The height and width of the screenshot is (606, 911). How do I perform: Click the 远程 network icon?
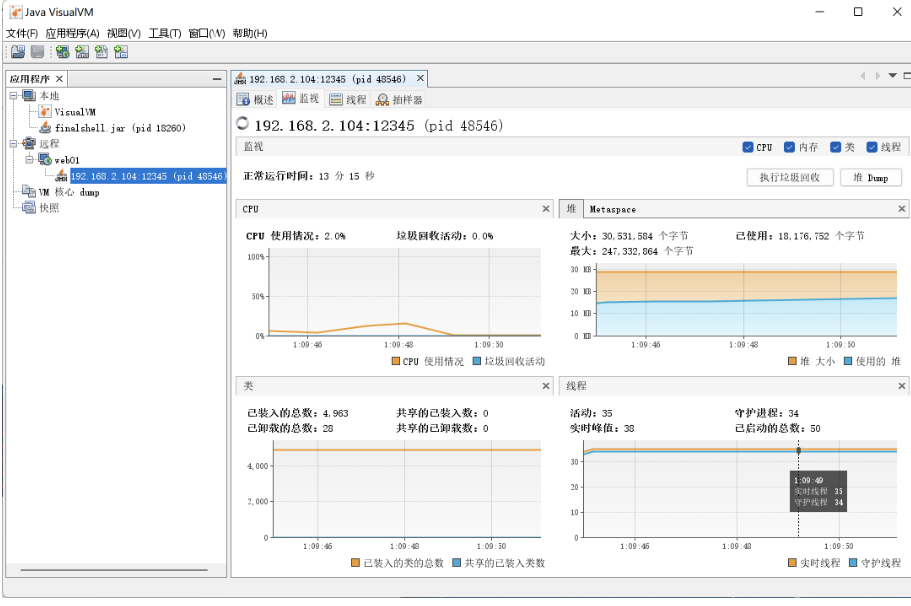(29, 143)
